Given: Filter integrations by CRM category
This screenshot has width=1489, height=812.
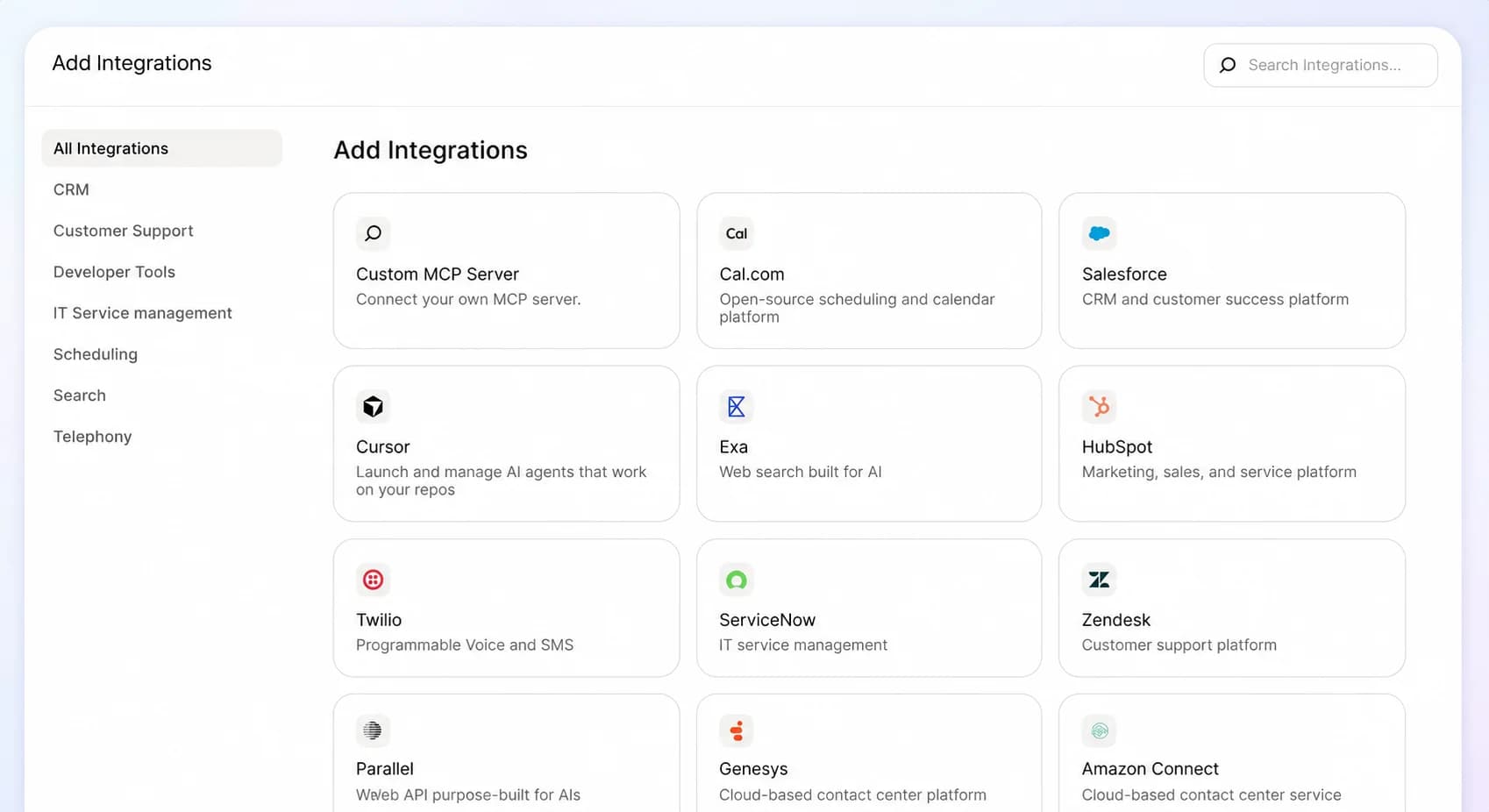Looking at the screenshot, I should point(71,189).
